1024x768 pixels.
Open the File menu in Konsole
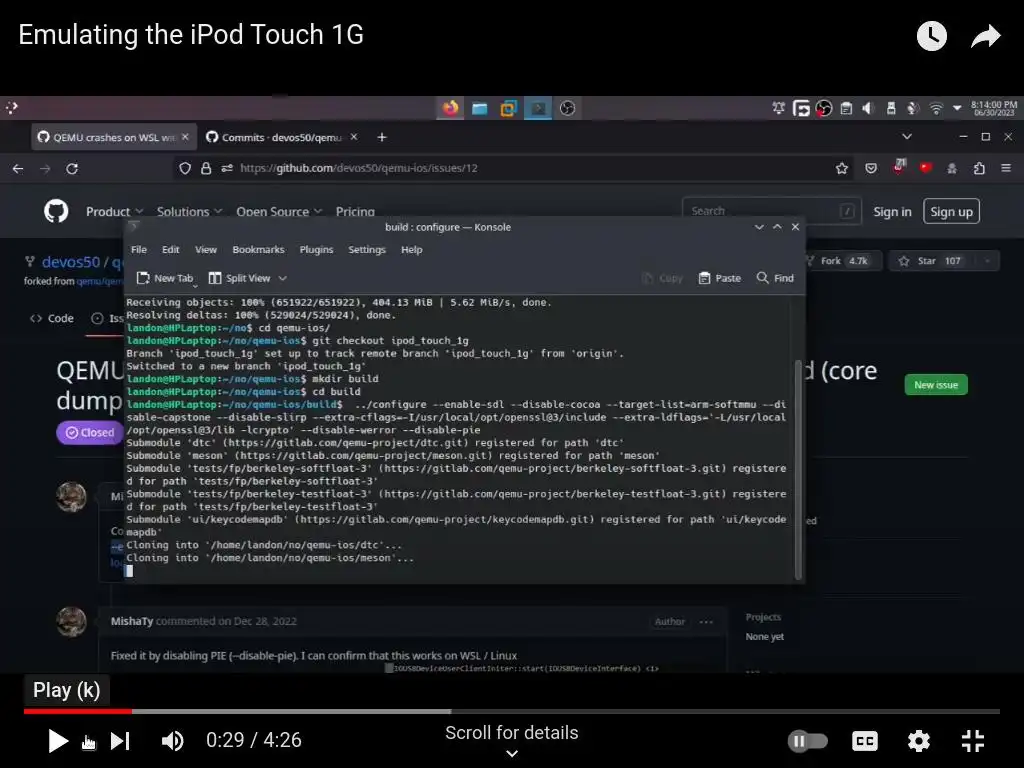tap(138, 249)
